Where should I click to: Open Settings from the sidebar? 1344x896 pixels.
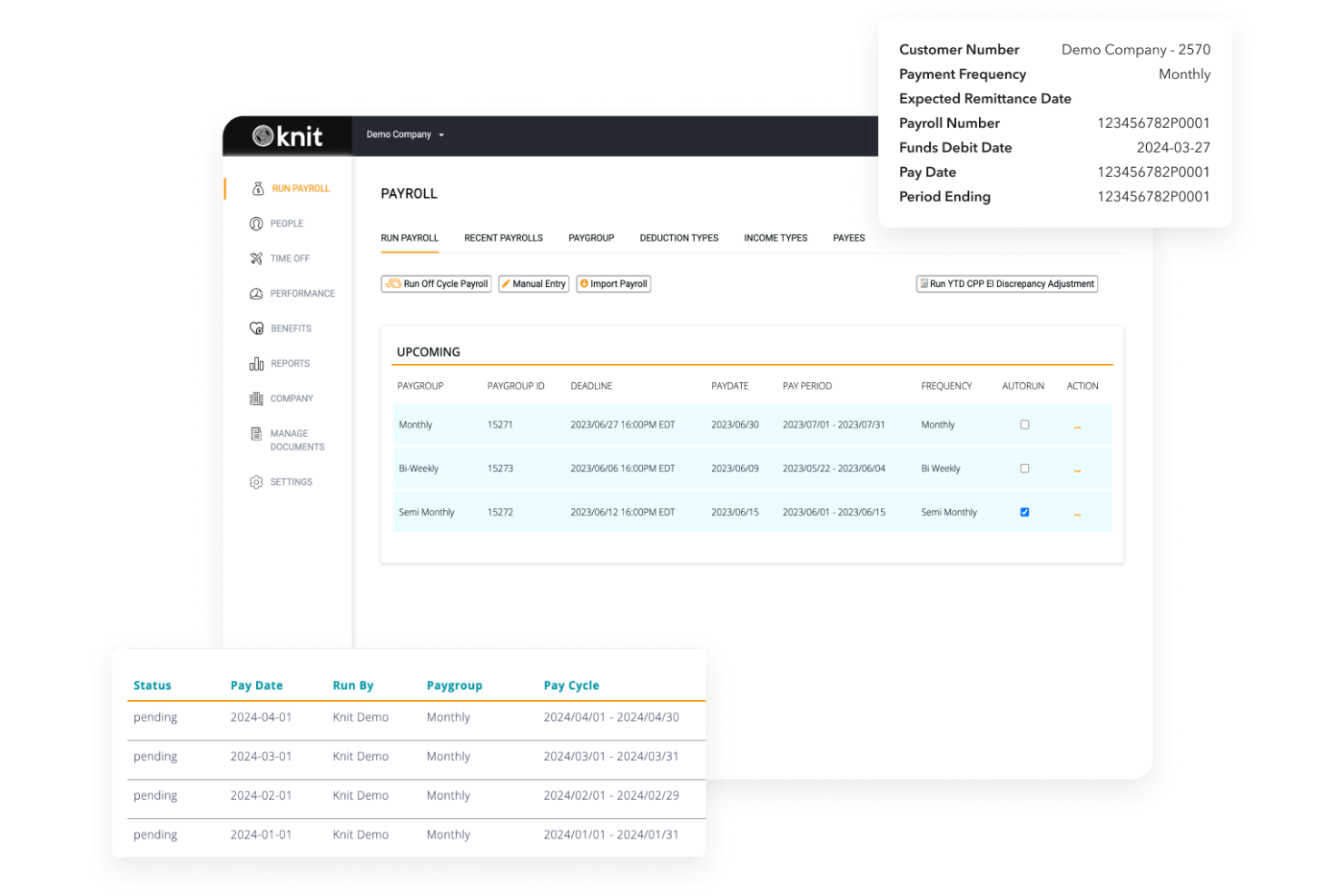pos(292,481)
